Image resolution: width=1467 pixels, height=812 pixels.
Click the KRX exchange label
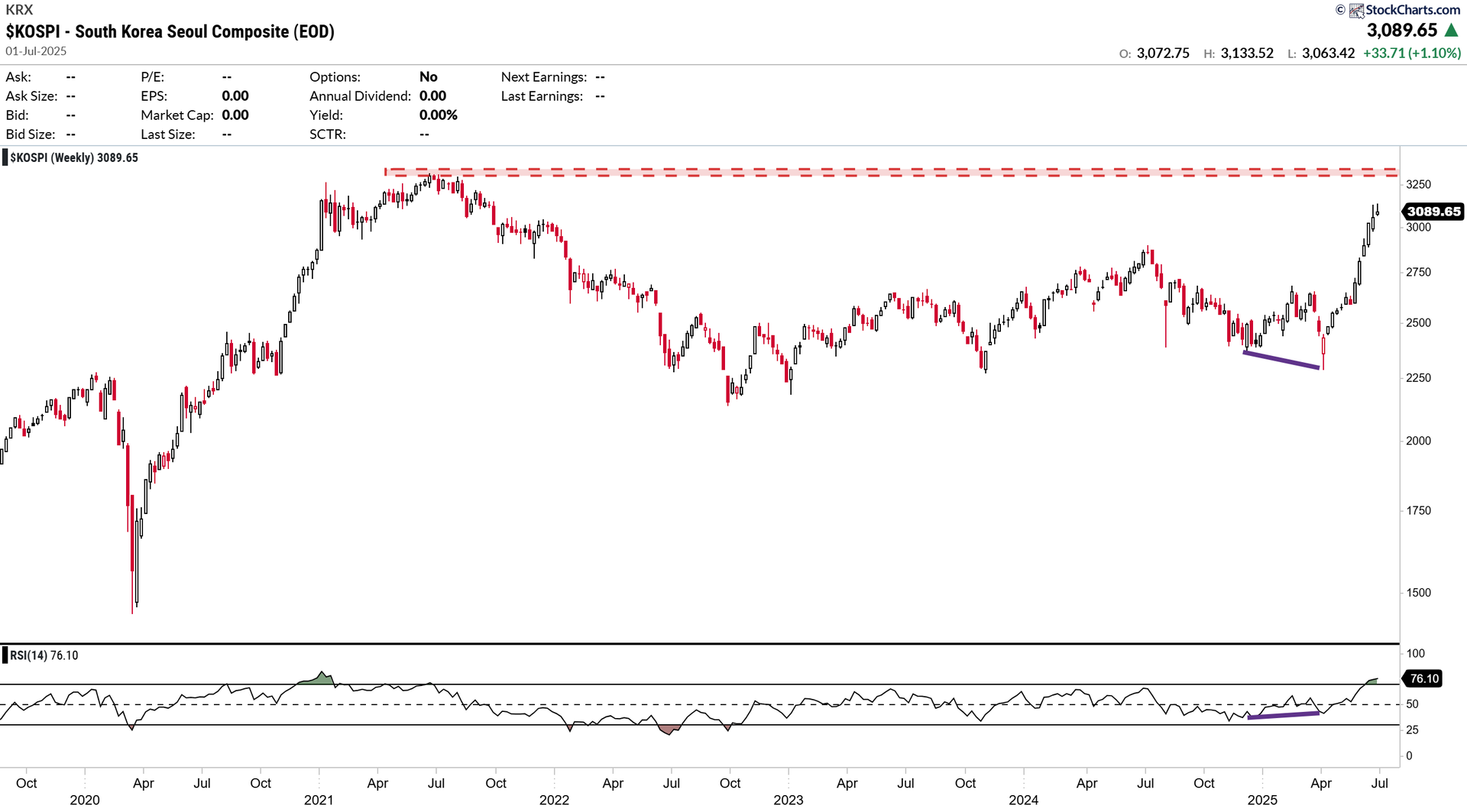coord(19,10)
